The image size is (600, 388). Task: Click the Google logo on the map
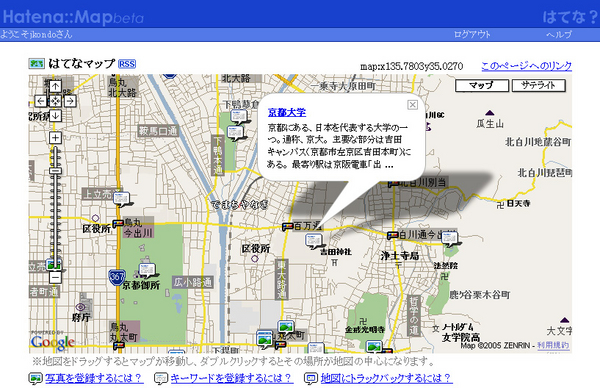(53, 342)
